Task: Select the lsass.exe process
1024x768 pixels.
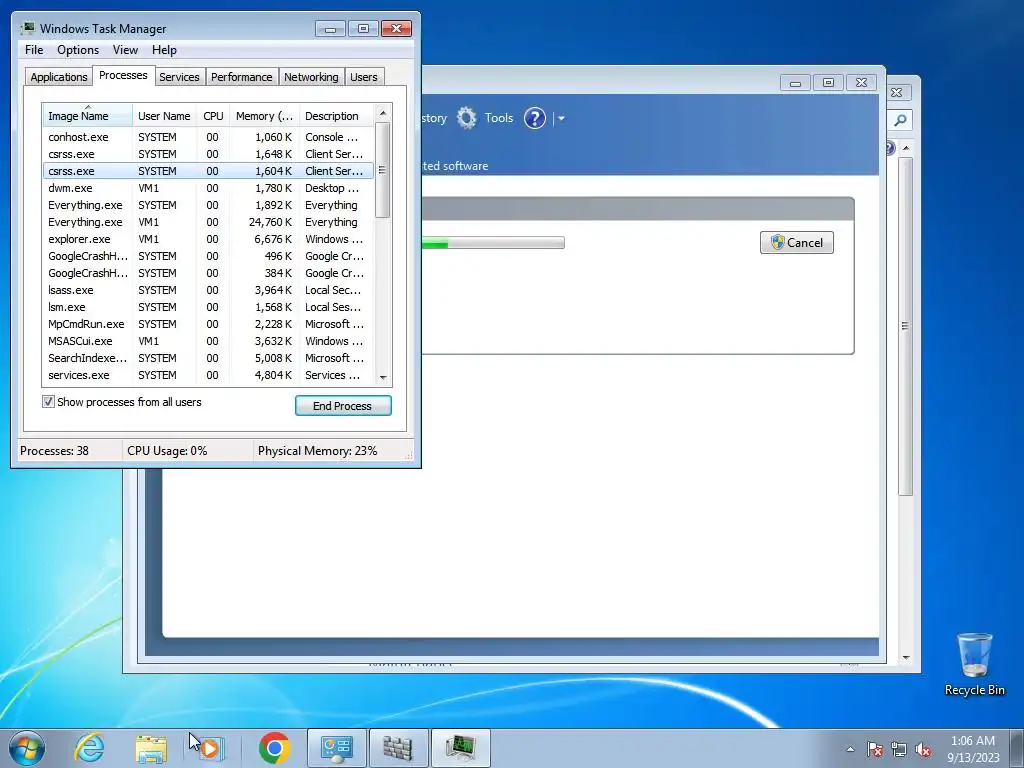Action: pos(208,290)
